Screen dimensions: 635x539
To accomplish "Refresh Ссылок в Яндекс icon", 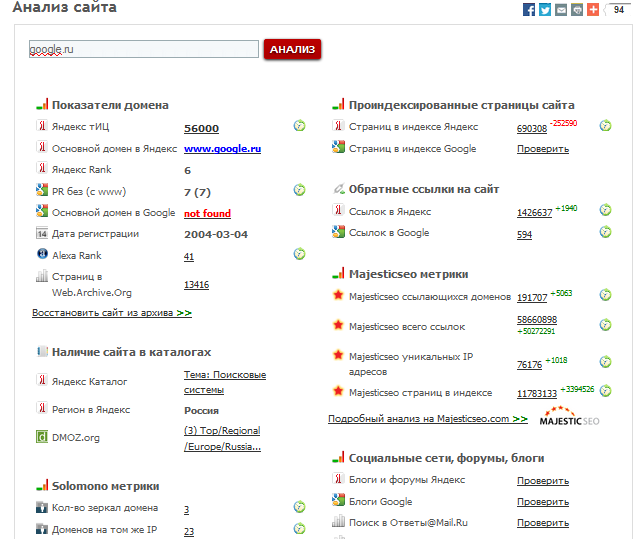I will coord(605,210).
